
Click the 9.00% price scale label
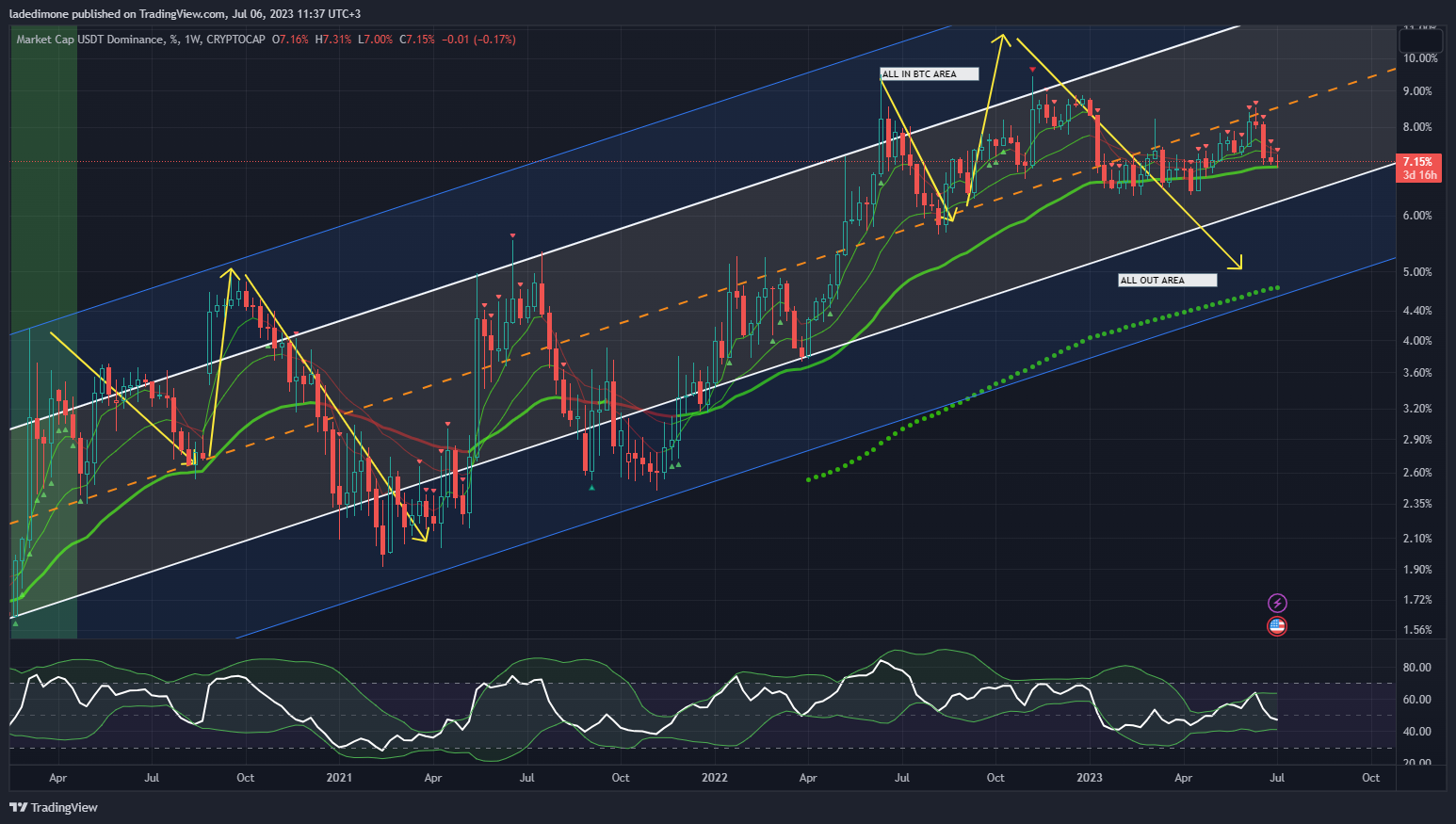[x=1417, y=91]
